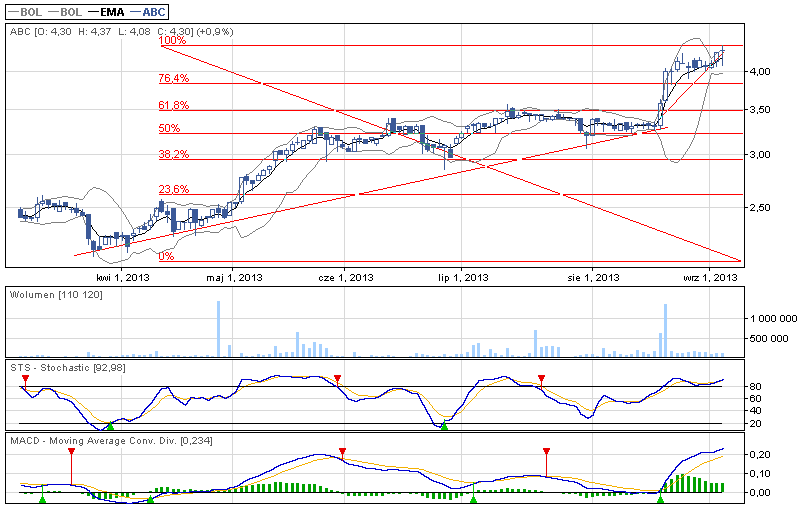Click the ABC open-high-low-close header text
800x505 pixels.
click(121, 32)
